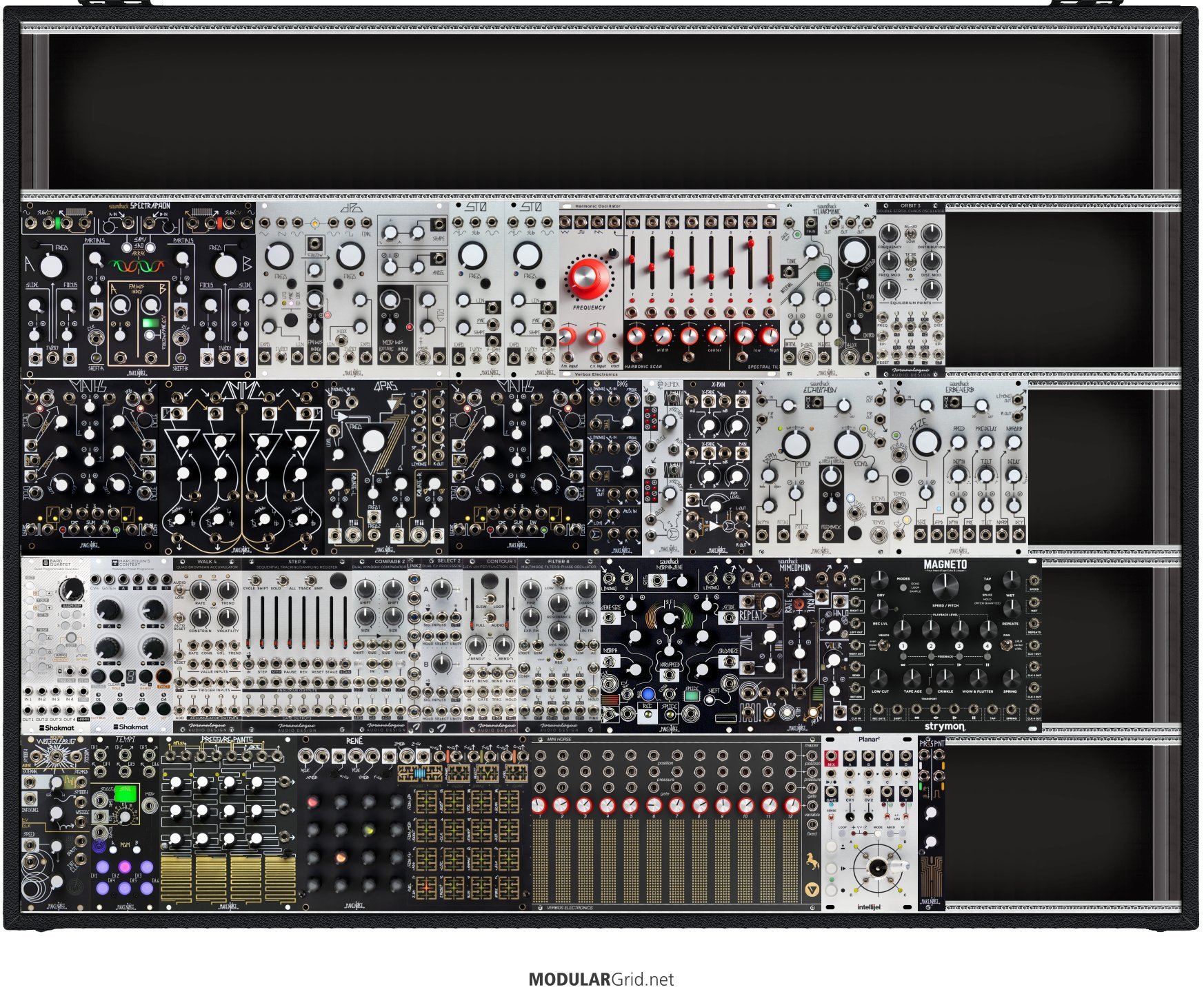Click the Distribution knob on Orbit 3
Viewport: 1204px width, 994px height.
click(931, 235)
